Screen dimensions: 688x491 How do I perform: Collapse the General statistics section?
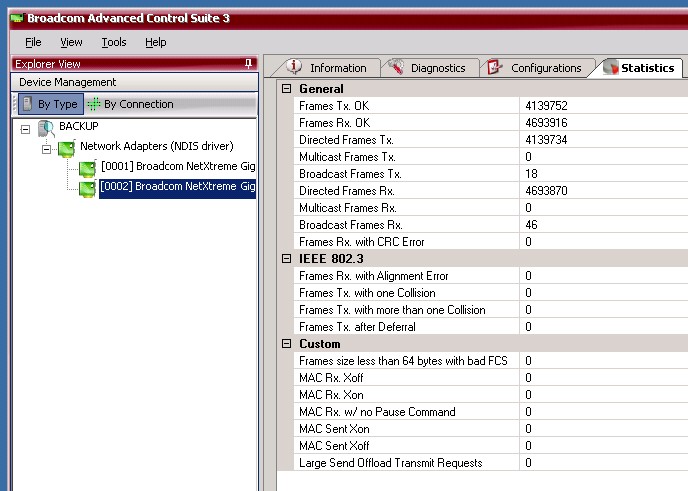(286, 89)
